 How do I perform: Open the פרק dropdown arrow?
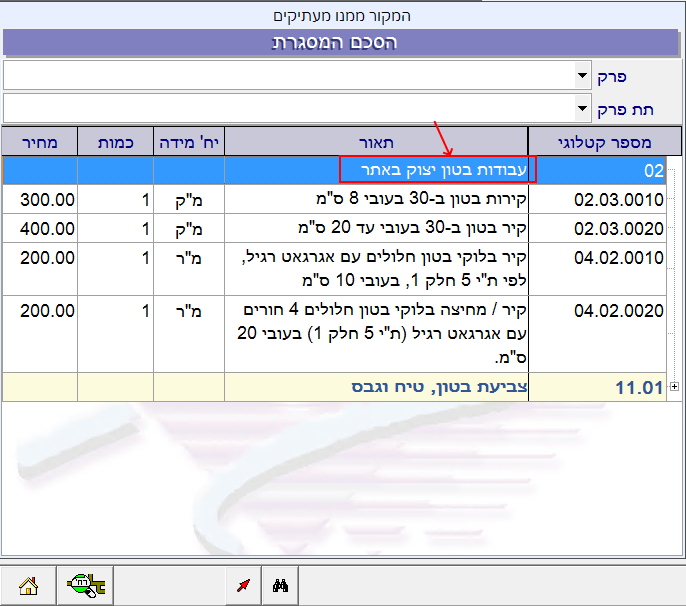tap(583, 76)
